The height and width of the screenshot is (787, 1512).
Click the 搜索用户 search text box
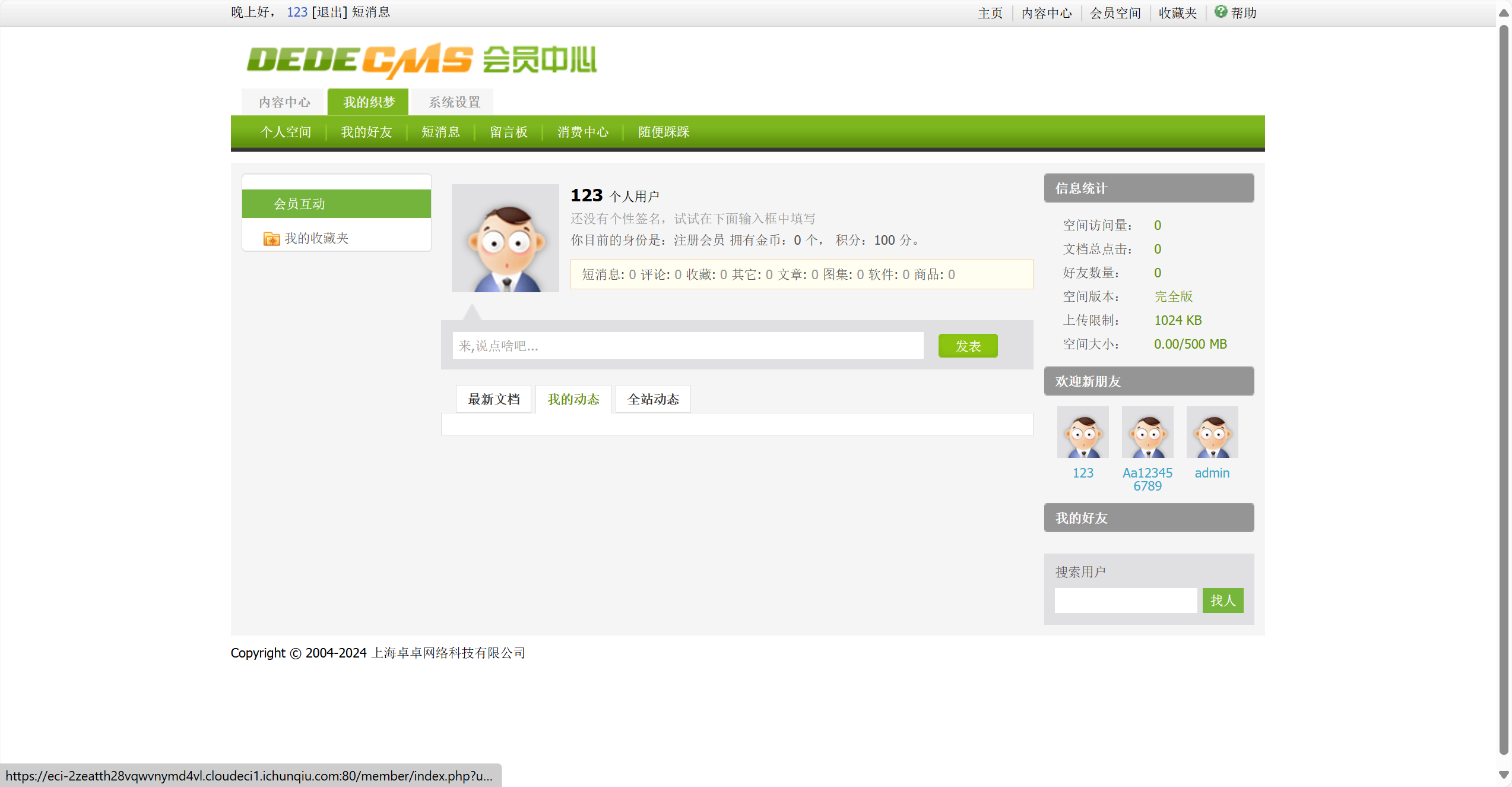1125,600
